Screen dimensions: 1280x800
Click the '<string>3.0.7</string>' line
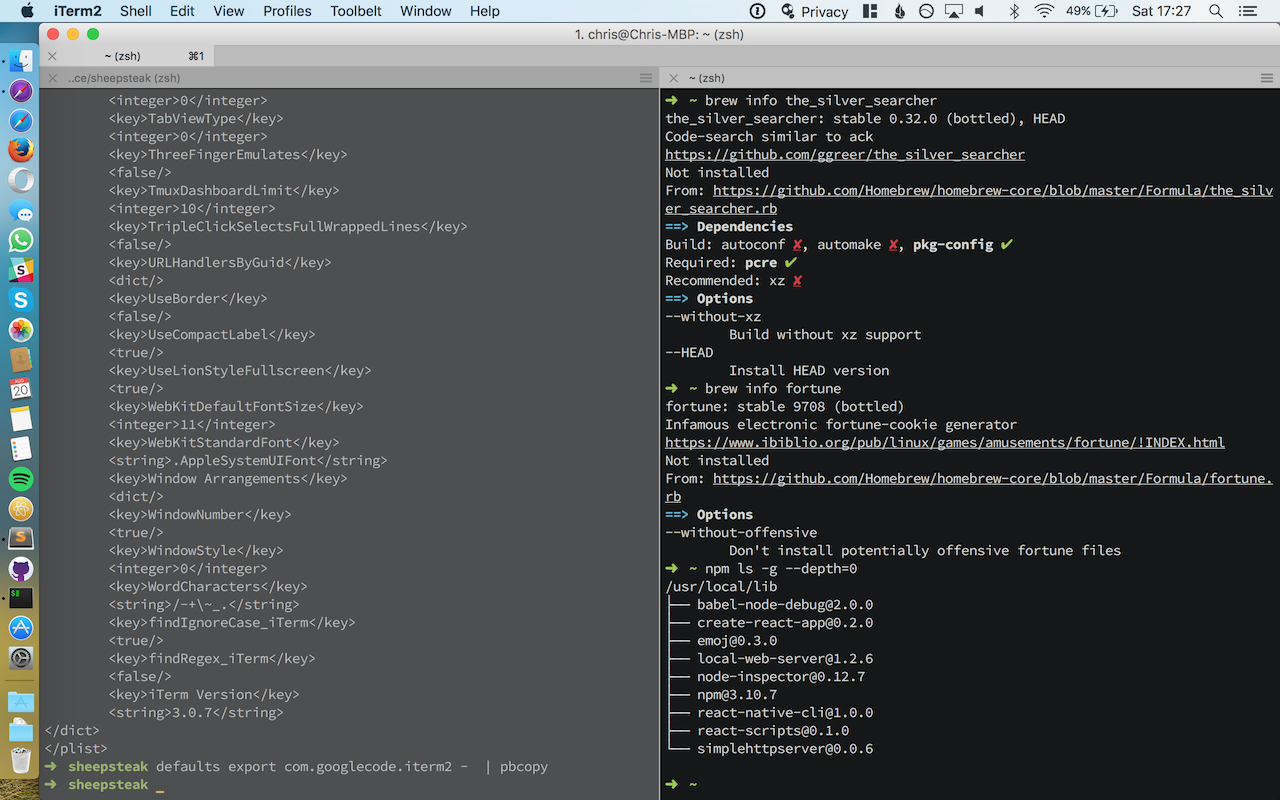(196, 713)
